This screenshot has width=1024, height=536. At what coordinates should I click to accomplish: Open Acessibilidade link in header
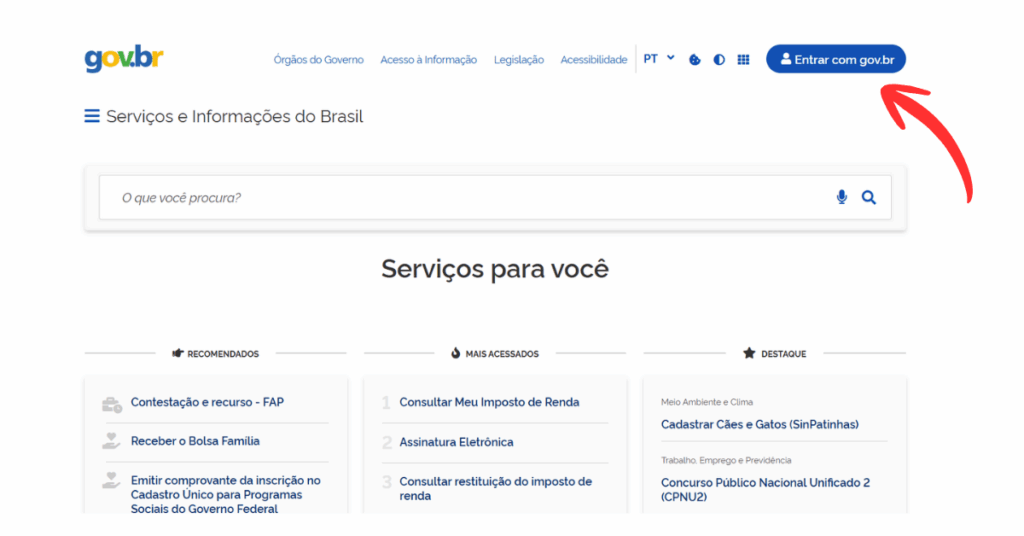[x=593, y=60]
